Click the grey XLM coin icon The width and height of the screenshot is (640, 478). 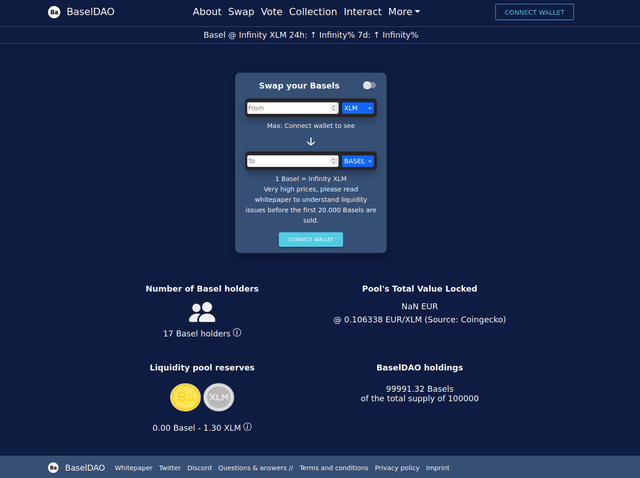pos(219,397)
